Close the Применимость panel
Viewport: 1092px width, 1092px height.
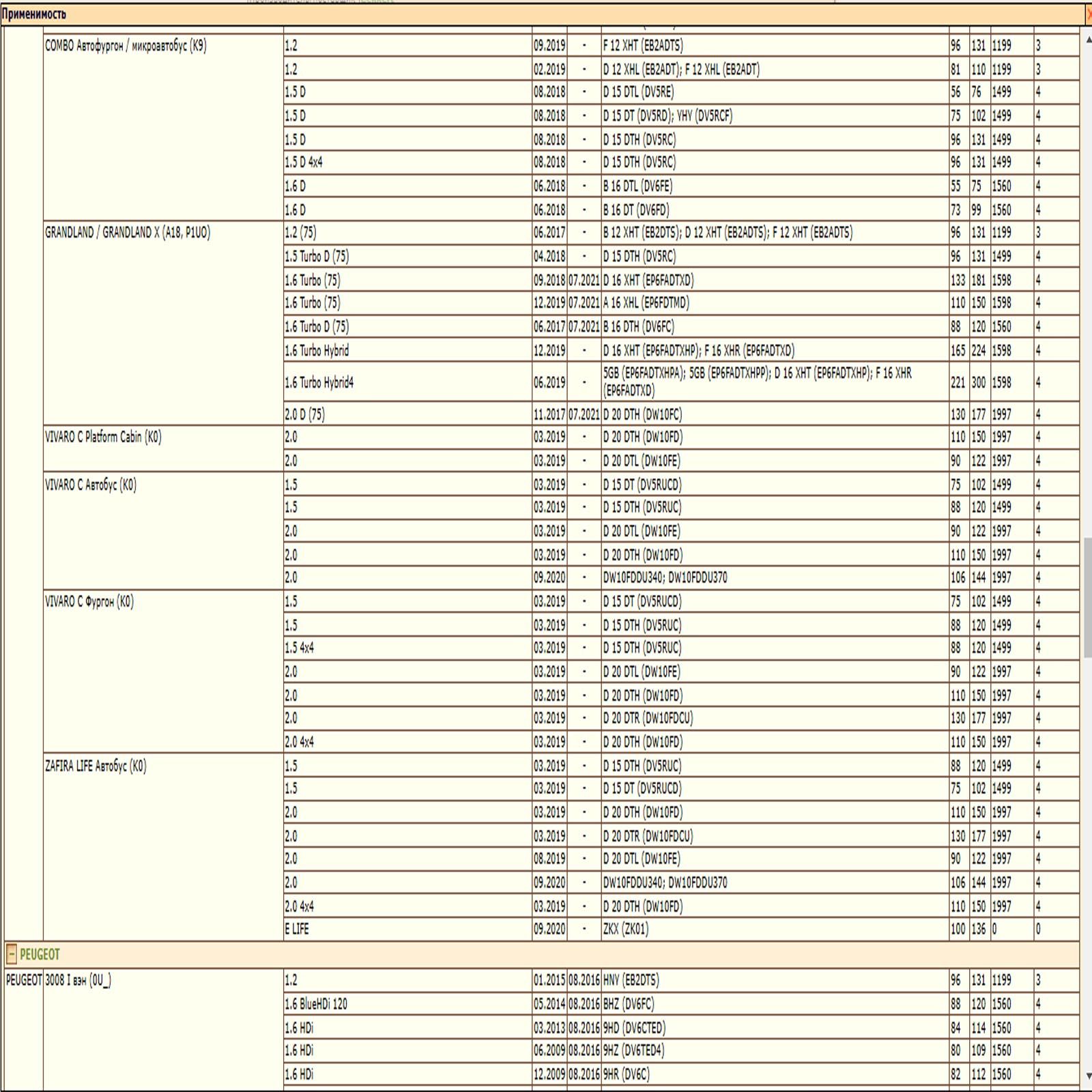(1088, 14)
